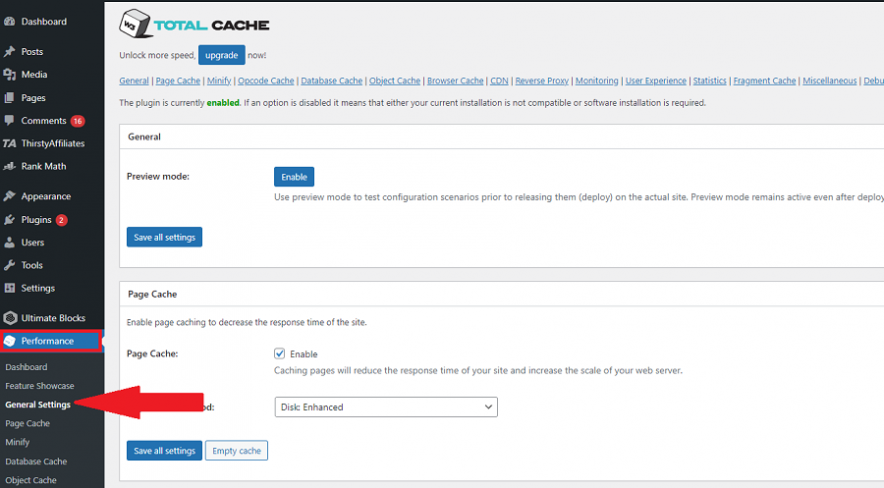
Task: Click Save all settings under Preview mode
Action: [x=165, y=237]
